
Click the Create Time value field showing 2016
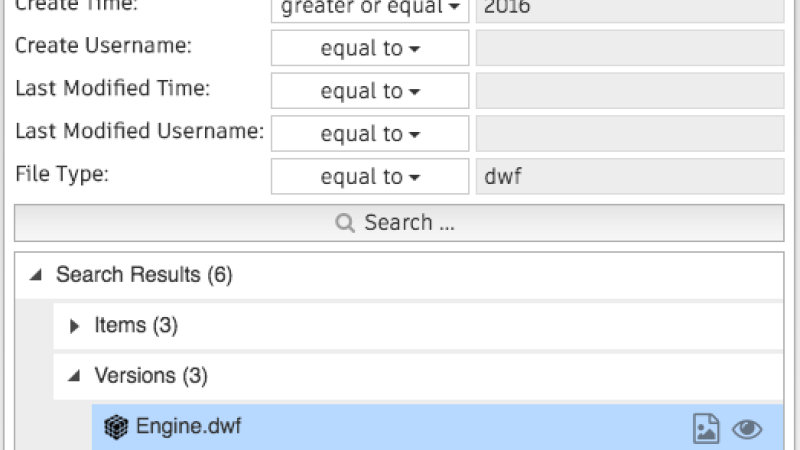pos(630,9)
